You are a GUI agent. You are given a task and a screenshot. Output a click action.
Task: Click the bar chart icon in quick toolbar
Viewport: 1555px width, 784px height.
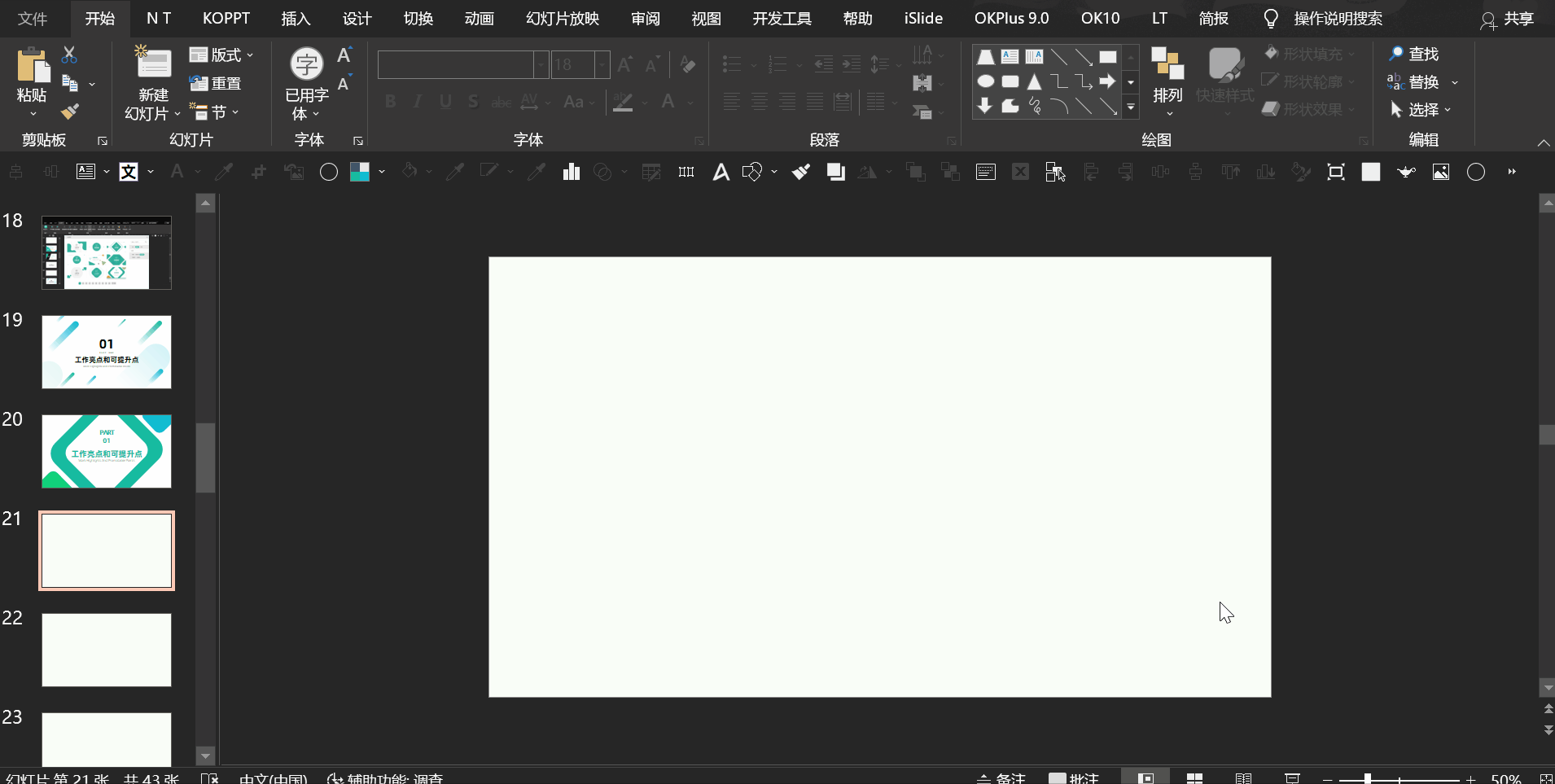pyautogui.click(x=572, y=172)
